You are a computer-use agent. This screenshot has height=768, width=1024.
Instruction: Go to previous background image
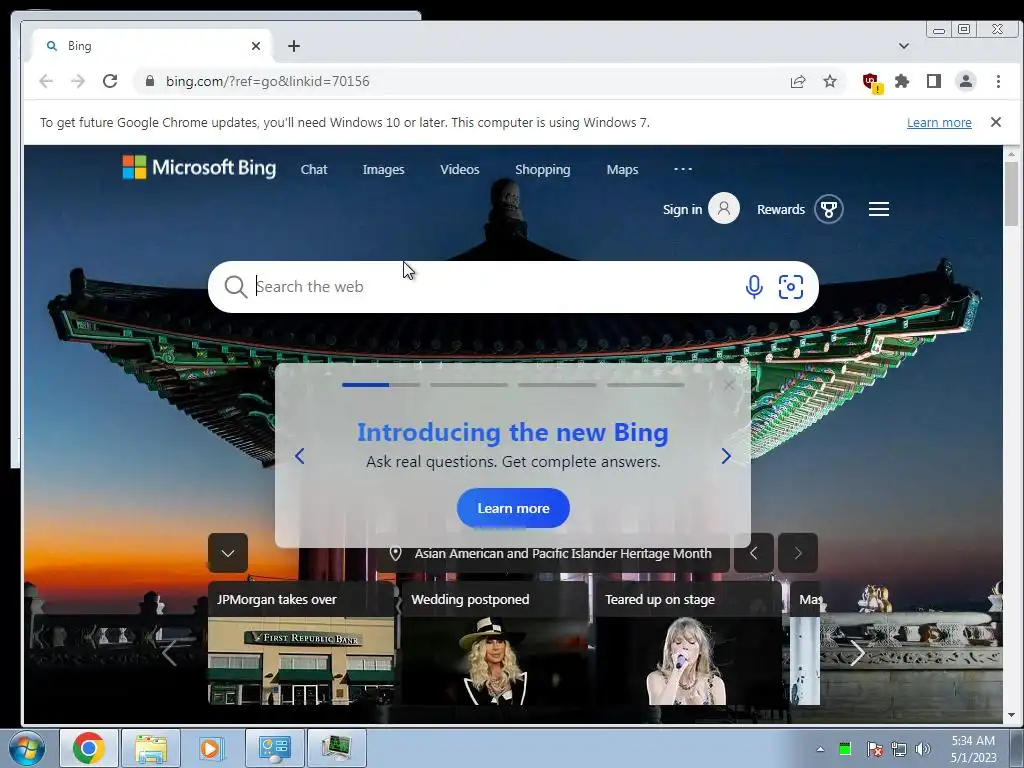tap(754, 553)
